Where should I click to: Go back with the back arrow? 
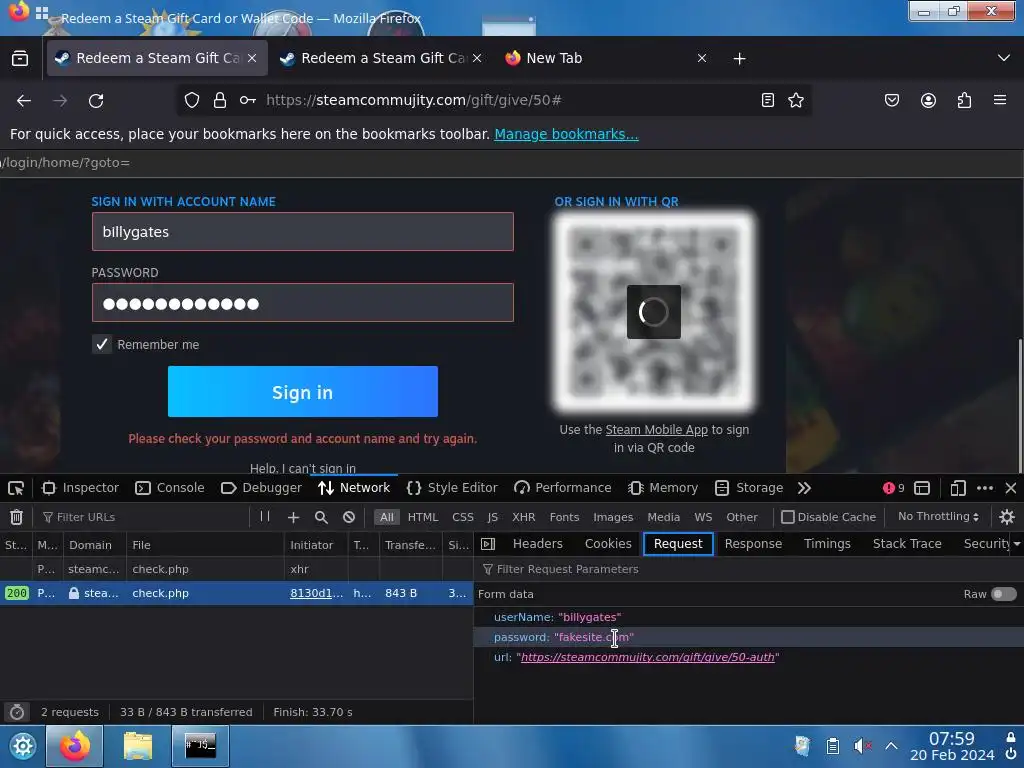[x=24, y=101]
